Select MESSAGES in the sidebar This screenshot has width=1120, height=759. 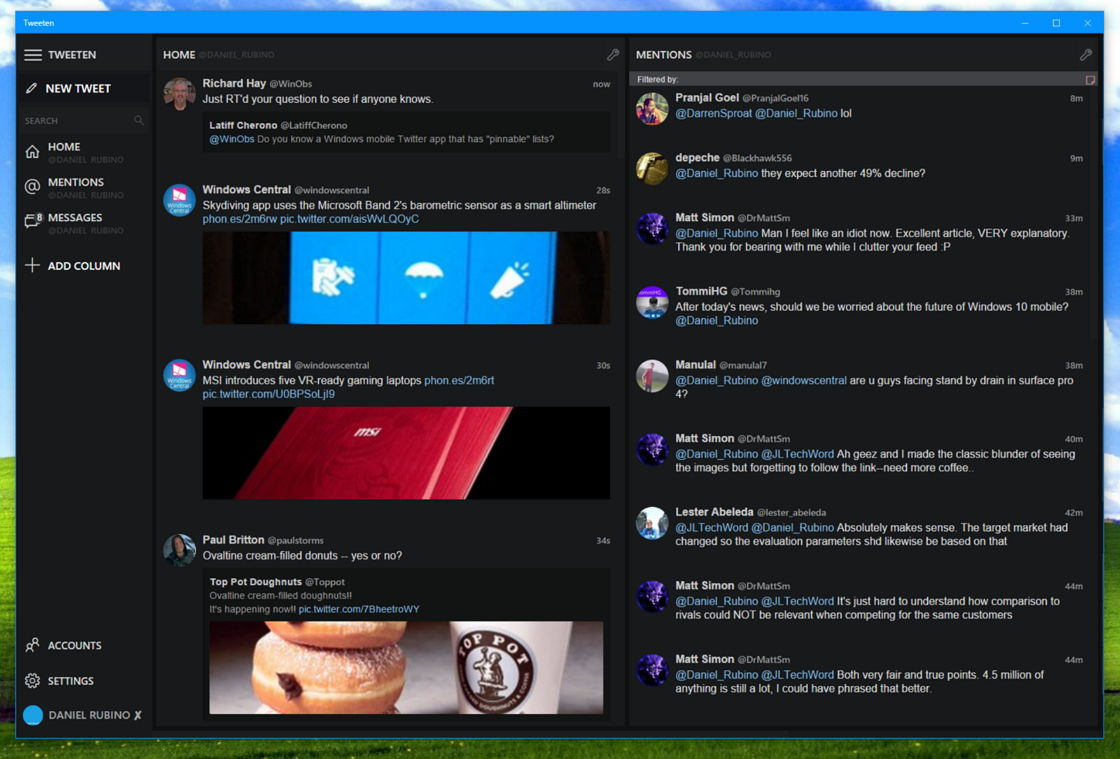[75, 217]
